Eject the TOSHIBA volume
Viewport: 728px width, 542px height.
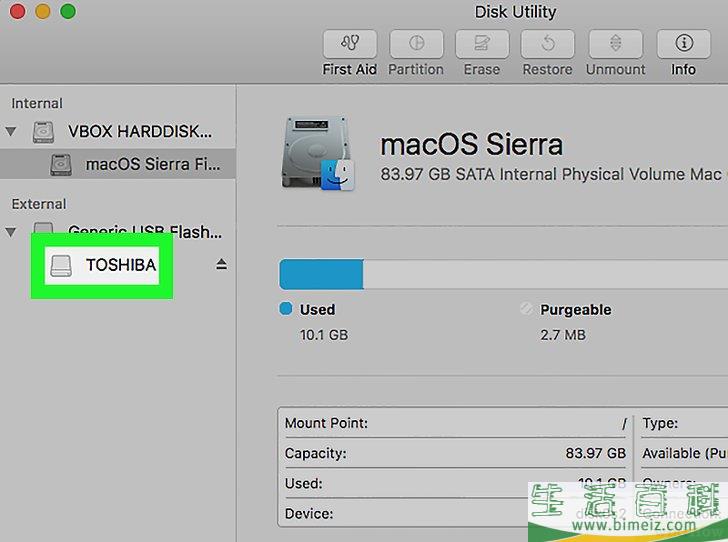(221, 265)
